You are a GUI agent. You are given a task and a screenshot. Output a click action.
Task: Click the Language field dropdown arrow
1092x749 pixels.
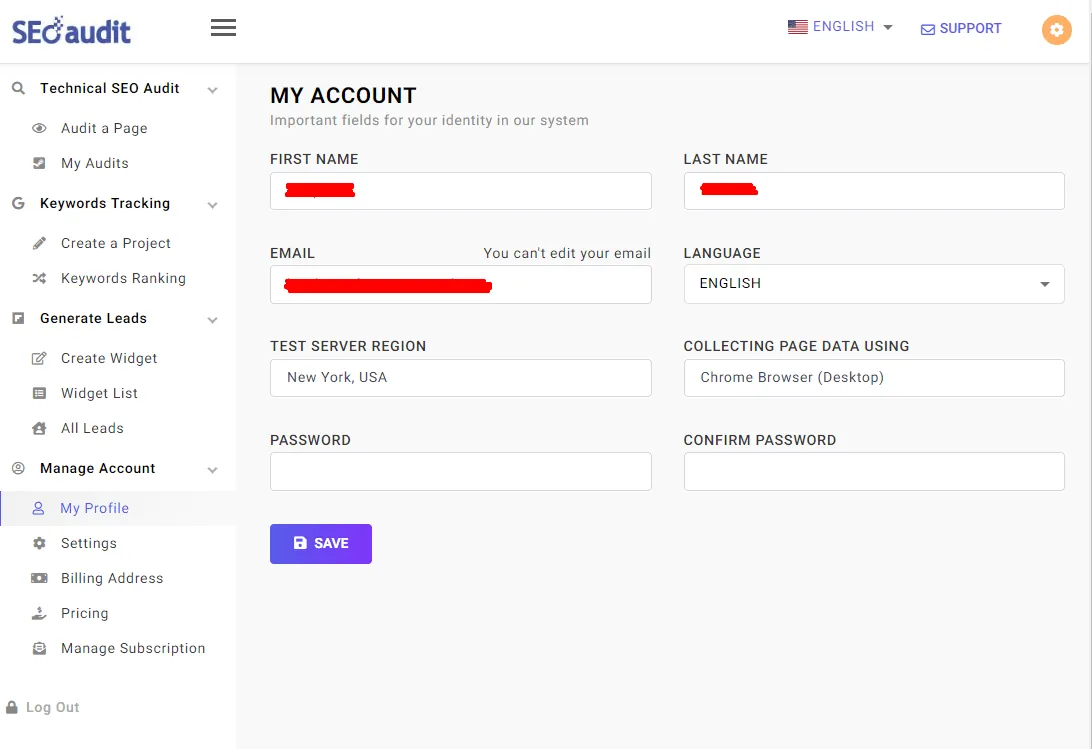(x=1045, y=284)
